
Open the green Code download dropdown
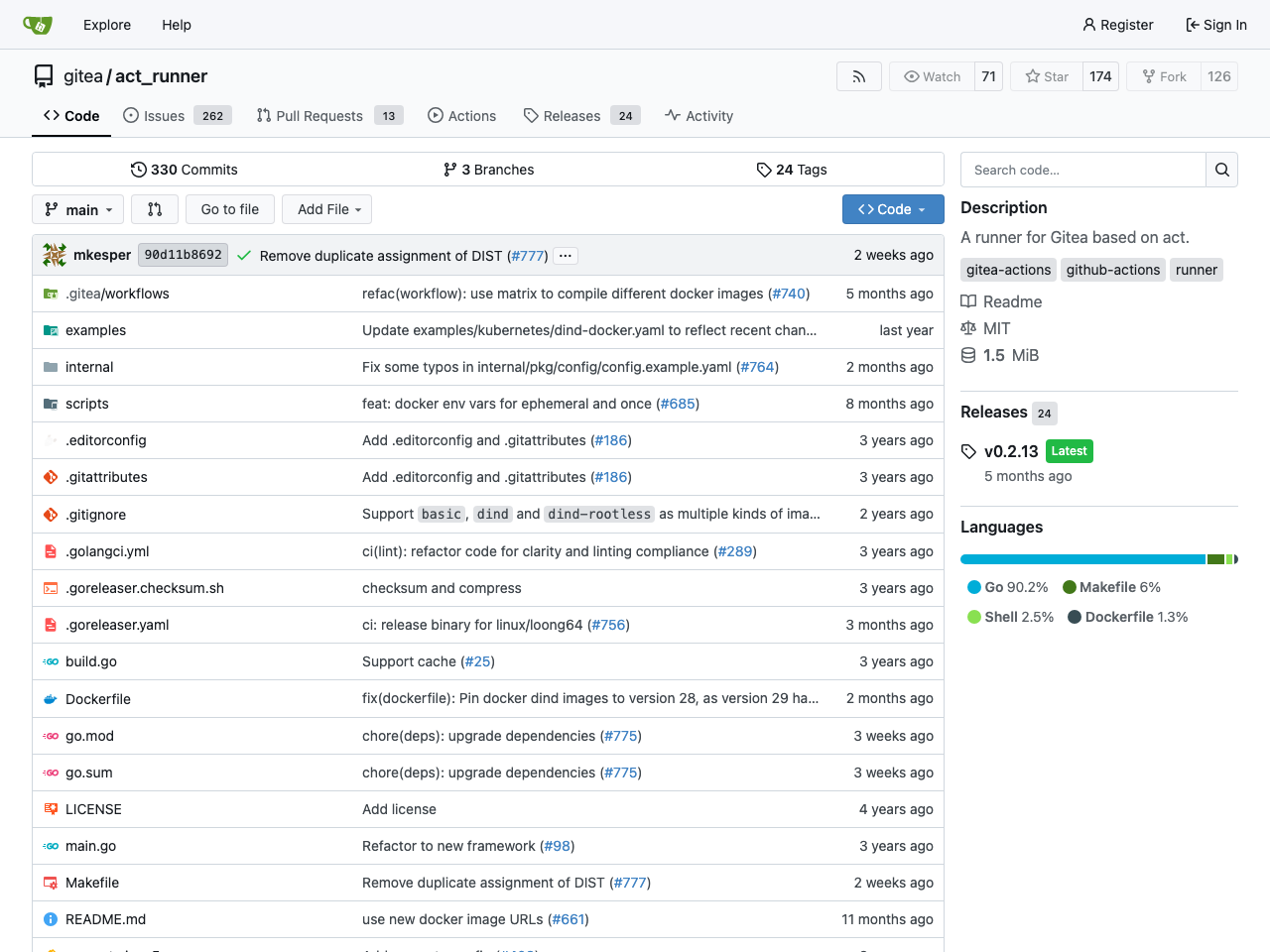(892, 209)
